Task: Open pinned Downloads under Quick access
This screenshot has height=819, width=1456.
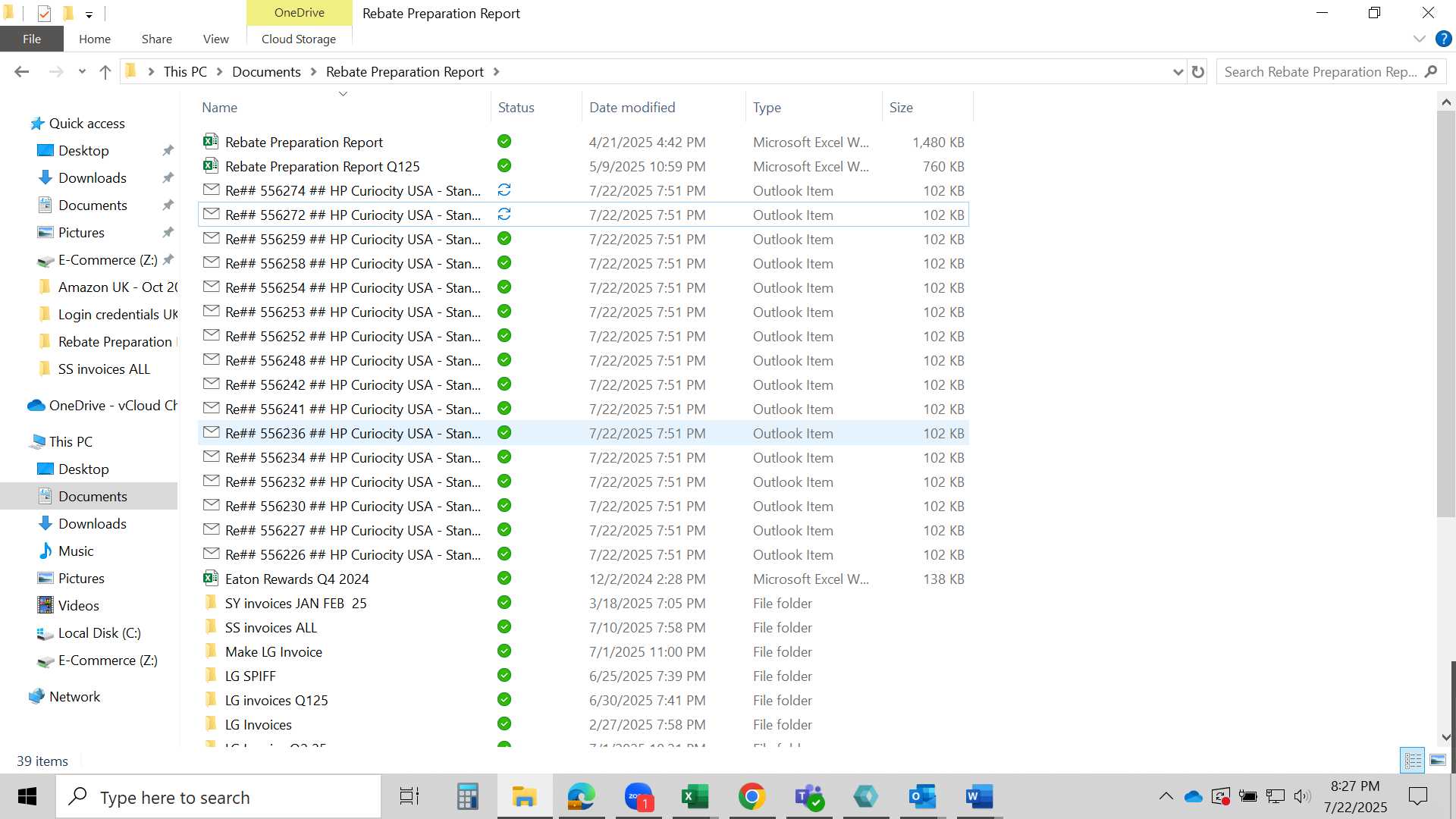Action: point(92,177)
